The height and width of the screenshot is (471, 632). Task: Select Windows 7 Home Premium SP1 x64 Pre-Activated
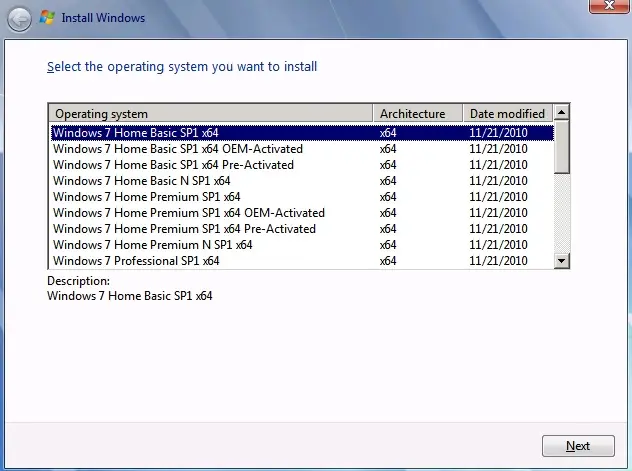pos(302,229)
